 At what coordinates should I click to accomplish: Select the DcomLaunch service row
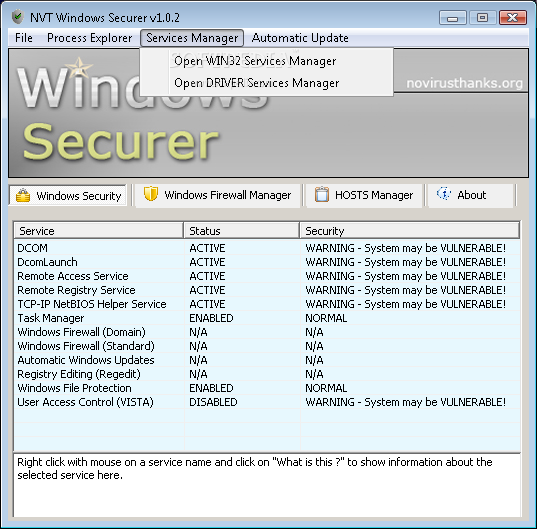click(x=267, y=262)
